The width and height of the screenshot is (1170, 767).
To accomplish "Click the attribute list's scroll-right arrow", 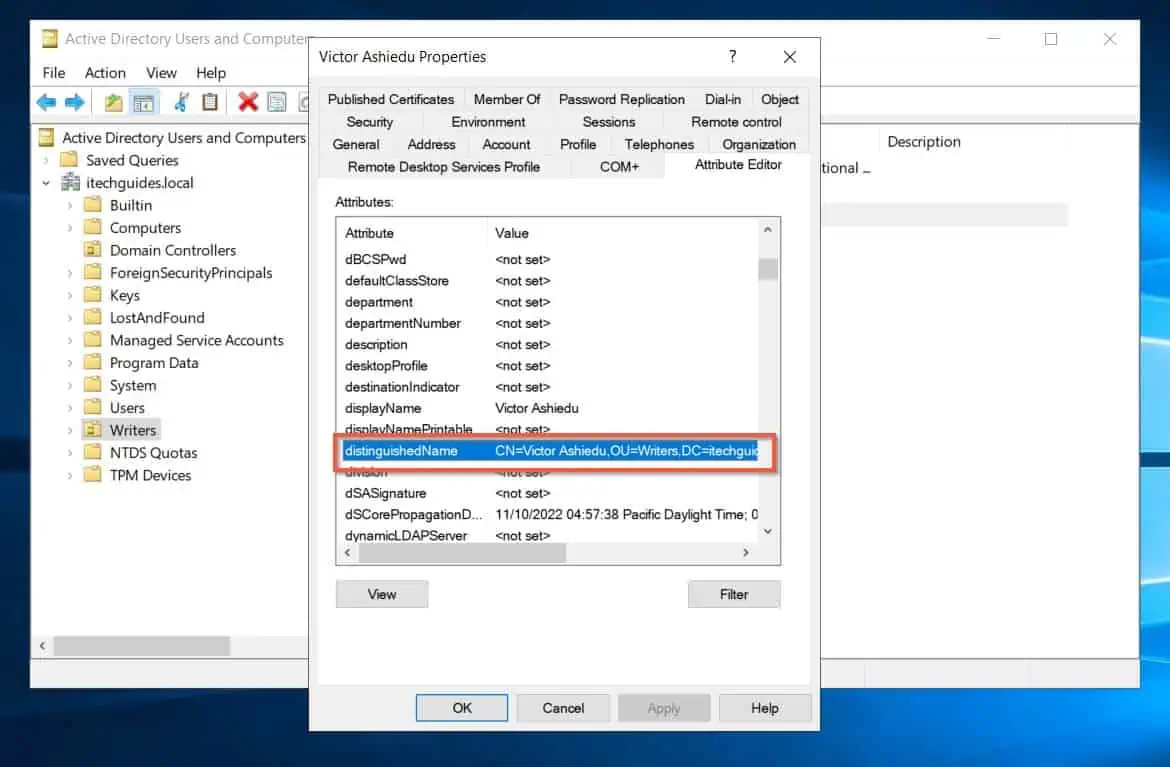I will pyautogui.click(x=745, y=552).
